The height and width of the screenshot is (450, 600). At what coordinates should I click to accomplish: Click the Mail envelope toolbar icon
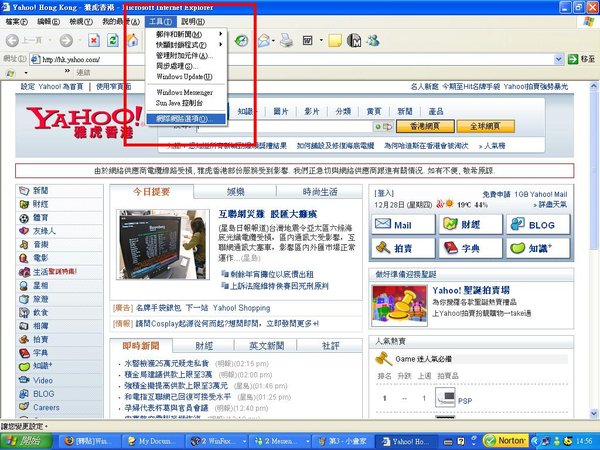click(264, 40)
